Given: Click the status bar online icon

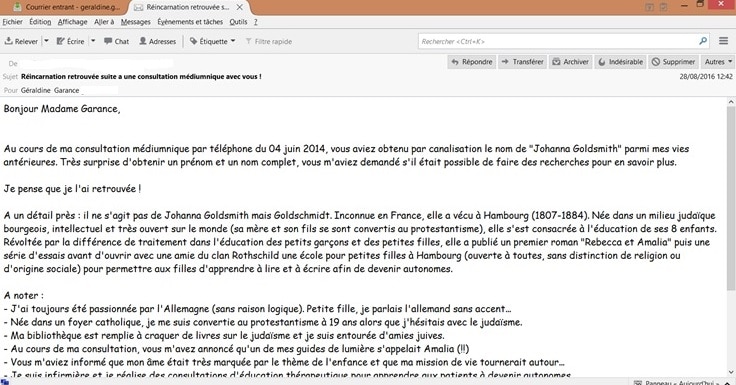Looking at the screenshot, I should 5,382.
